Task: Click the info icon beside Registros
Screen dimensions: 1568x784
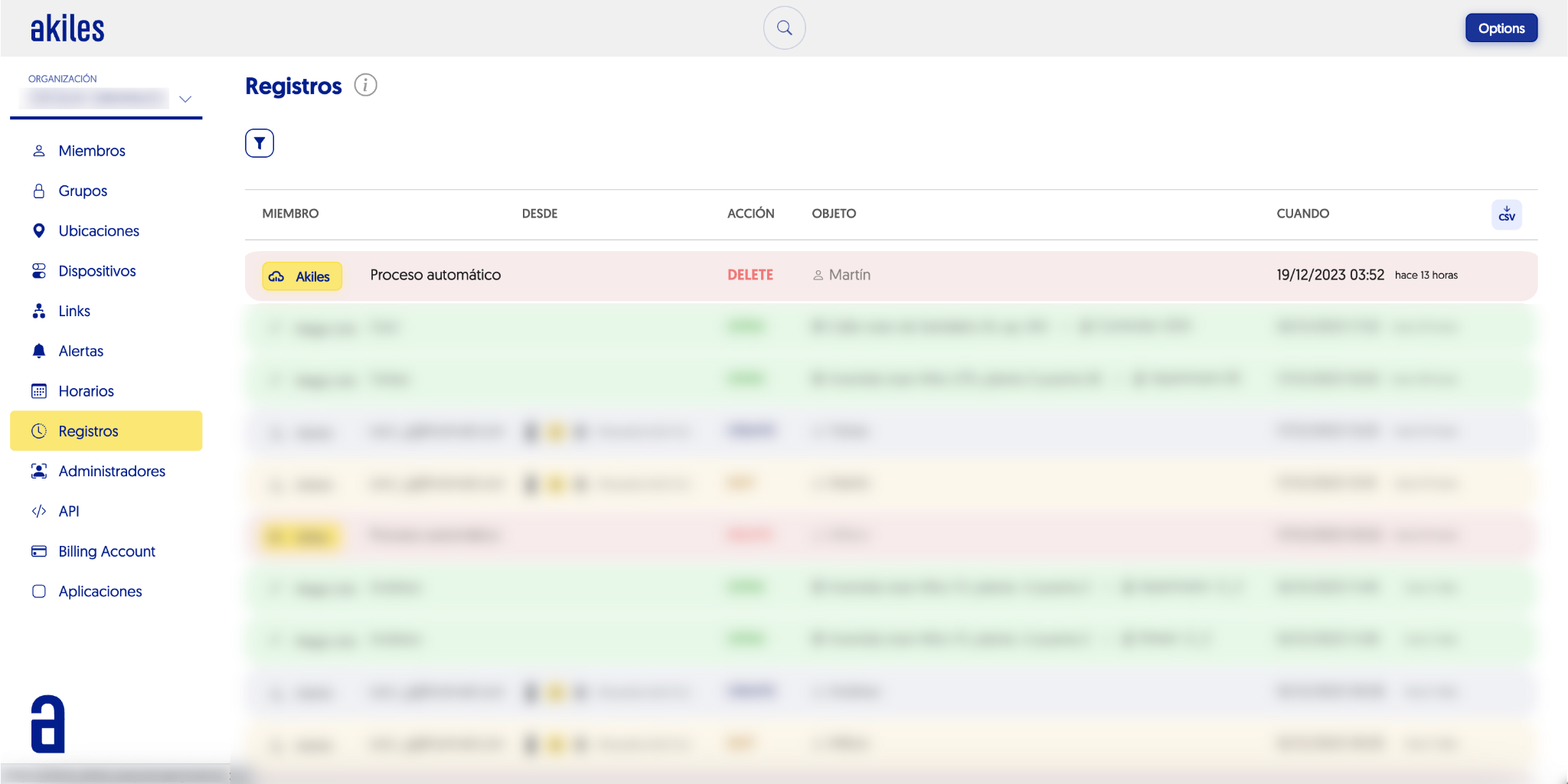Action: pos(365,85)
